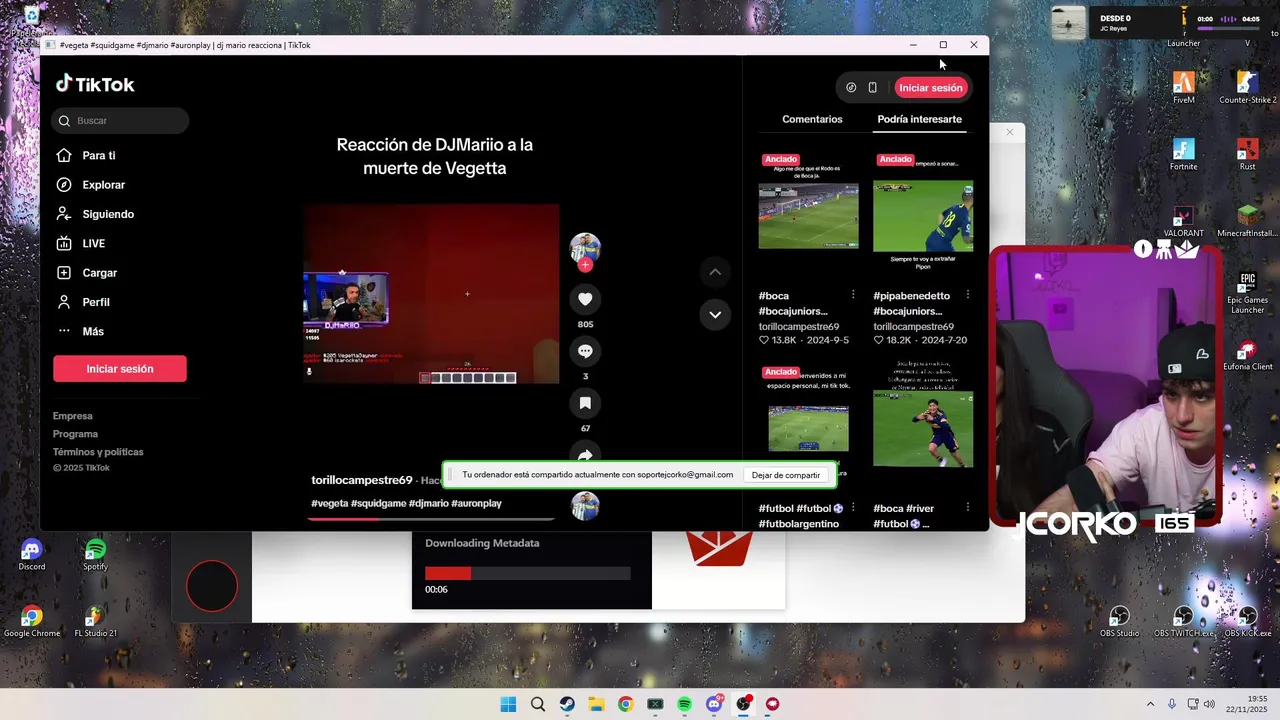
Task: Click the #vegeta hashtag
Action: (x=330, y=503)
